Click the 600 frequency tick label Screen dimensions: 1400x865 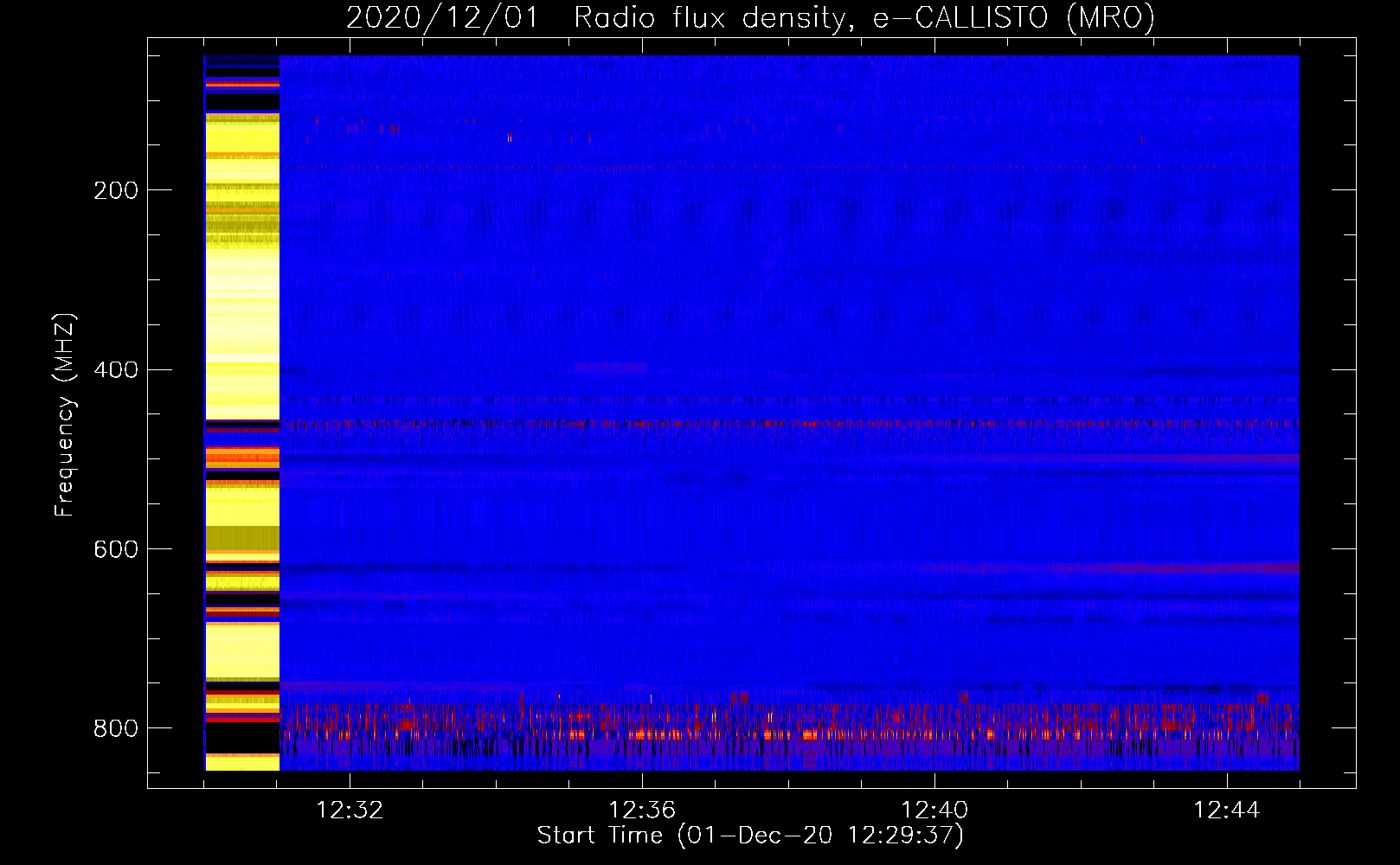pyautogui.click(x=116, y=550)
